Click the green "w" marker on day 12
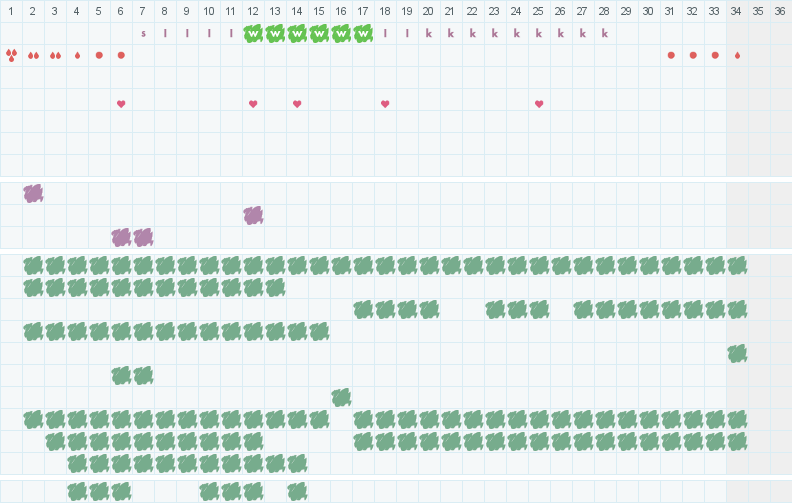This screenshot has height=503, width=792. [253, 33]
